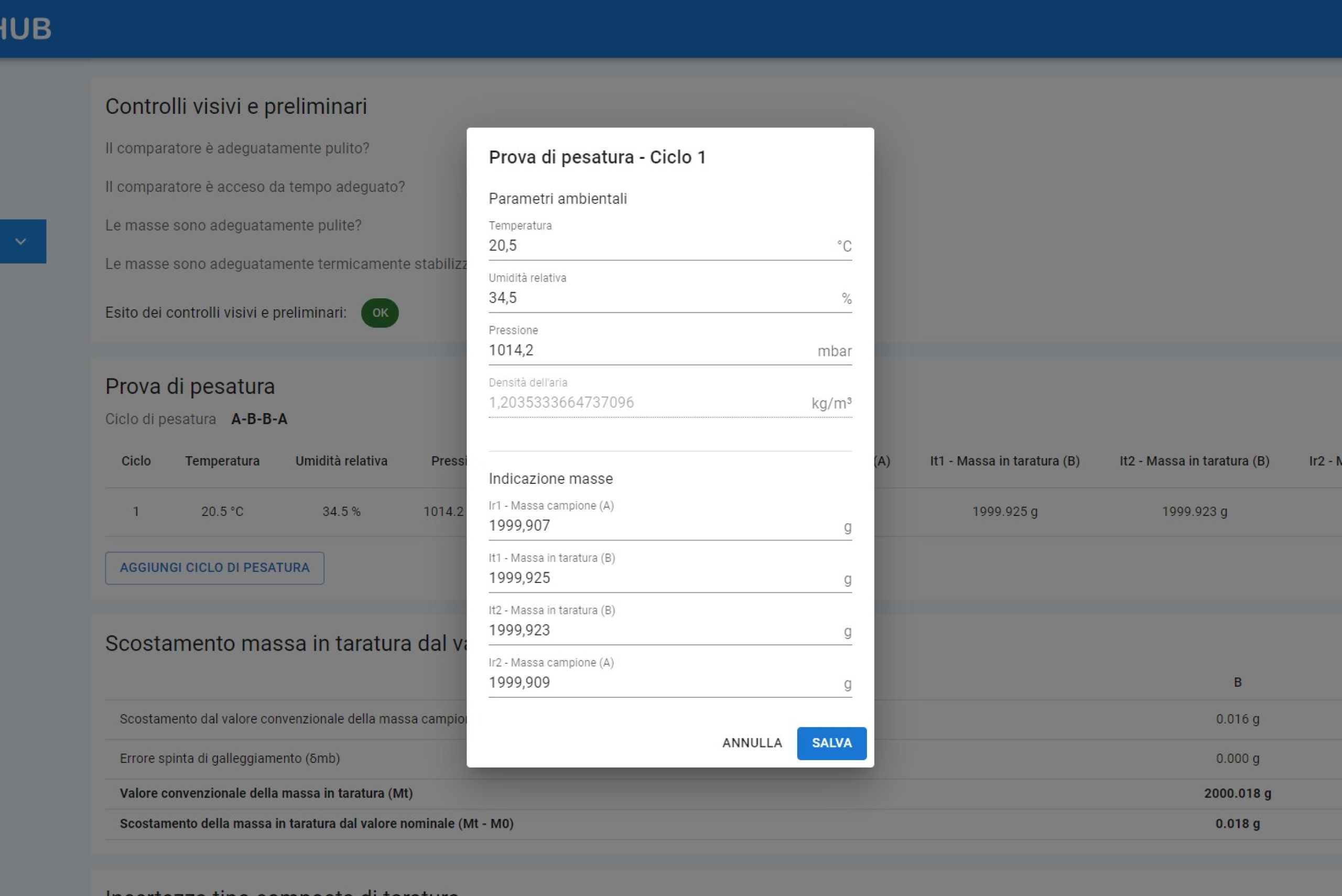1342x896 pixels.
Task: Edit Ir1 Massa campione (A) field
Action: (x=657, y=526)
